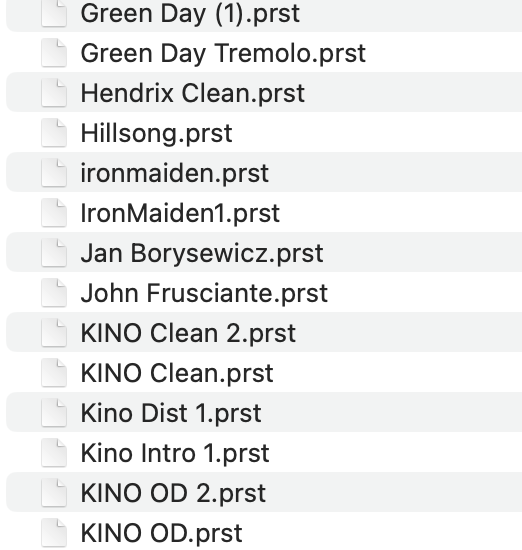Choose the Kino Dist 1.prst row
The height and width of the screenshot is (550, 522).
coord(264,413)
